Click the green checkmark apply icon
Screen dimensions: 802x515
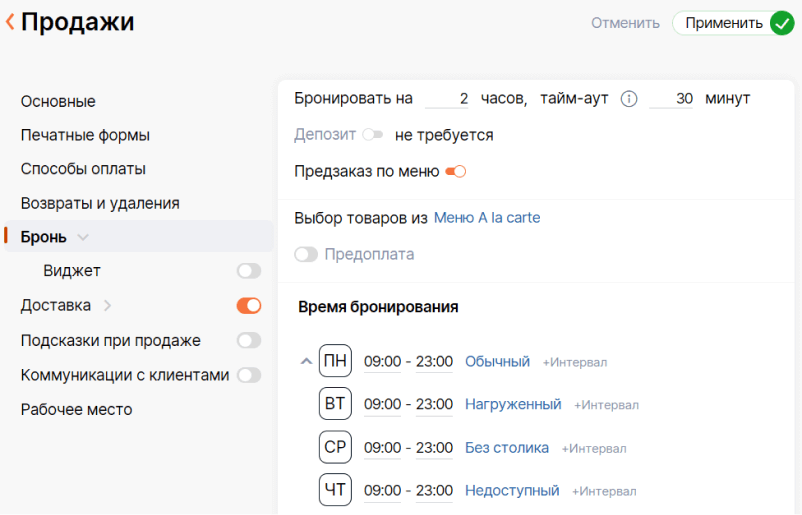782,23
